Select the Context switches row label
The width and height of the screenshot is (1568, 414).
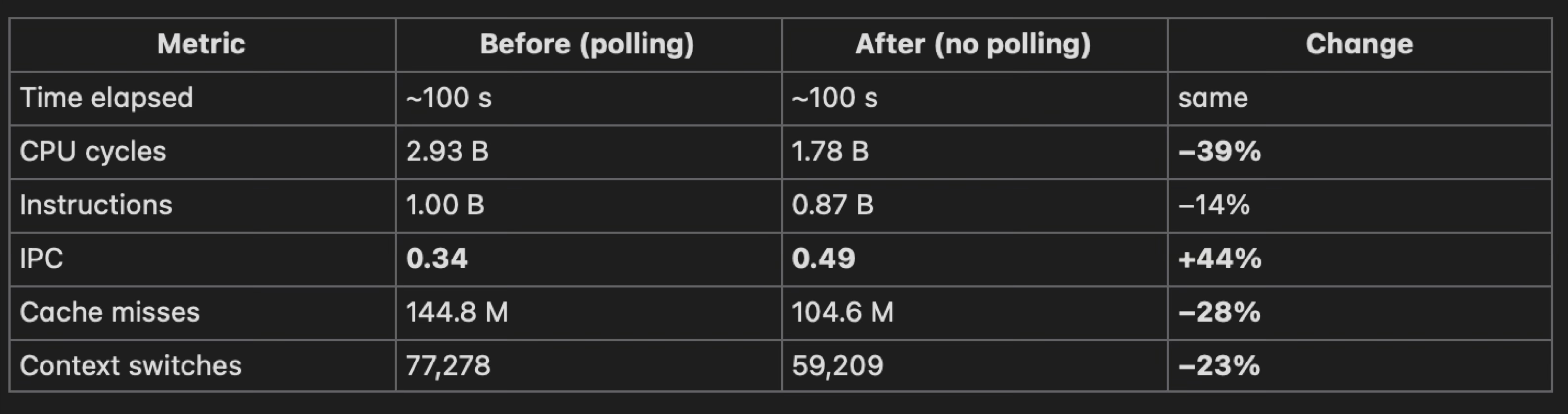pyautogui.click(x=130, y=366)
